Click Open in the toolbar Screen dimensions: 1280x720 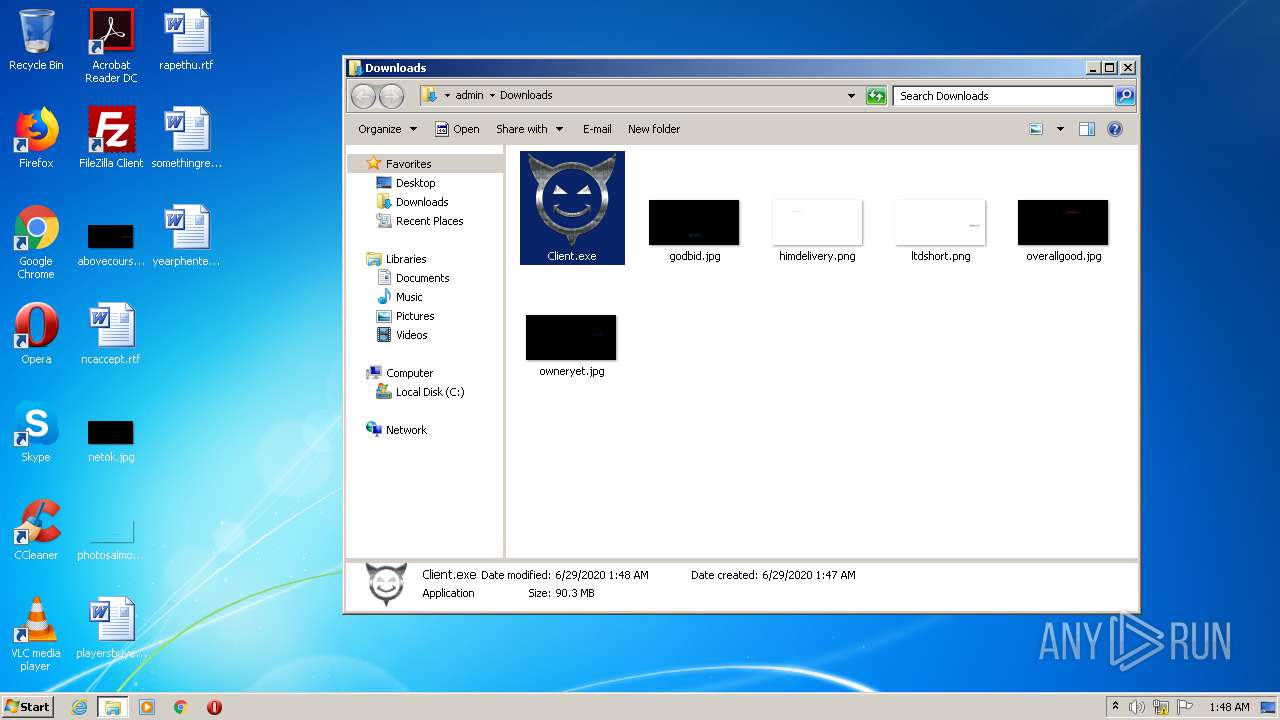457,129
